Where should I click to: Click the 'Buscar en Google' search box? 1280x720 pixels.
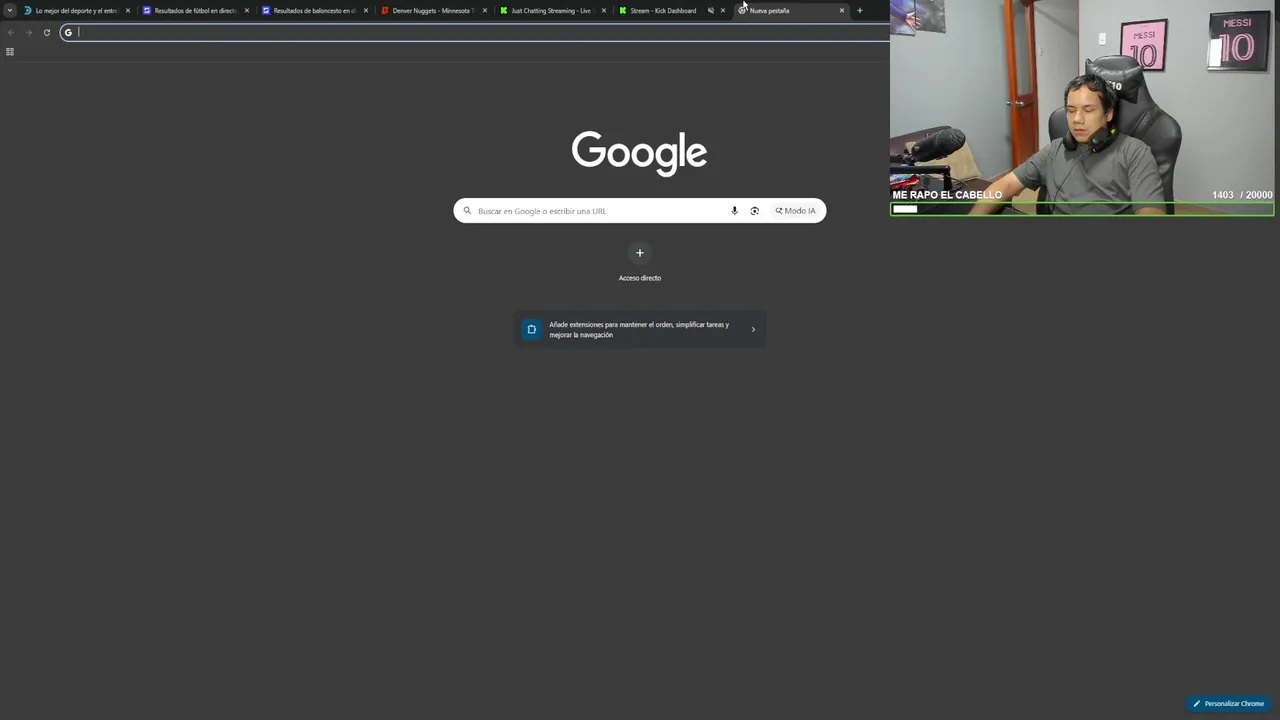[640, 211]
